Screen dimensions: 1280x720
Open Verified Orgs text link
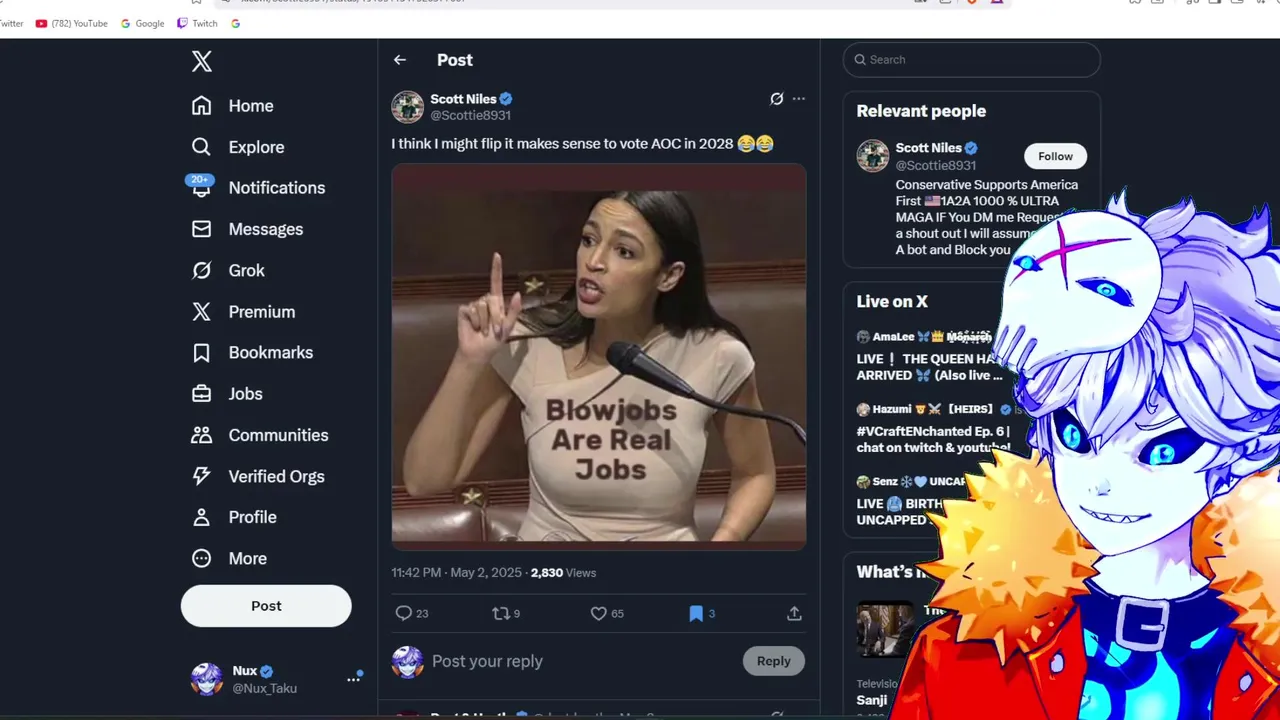click(276, 476)
